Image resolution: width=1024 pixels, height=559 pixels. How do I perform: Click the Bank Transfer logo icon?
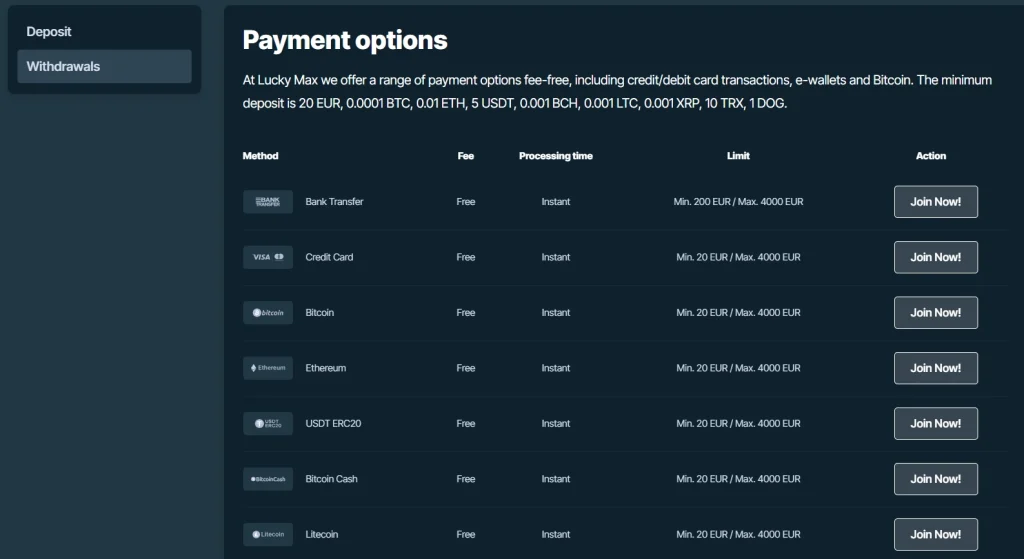pos(268,202)
